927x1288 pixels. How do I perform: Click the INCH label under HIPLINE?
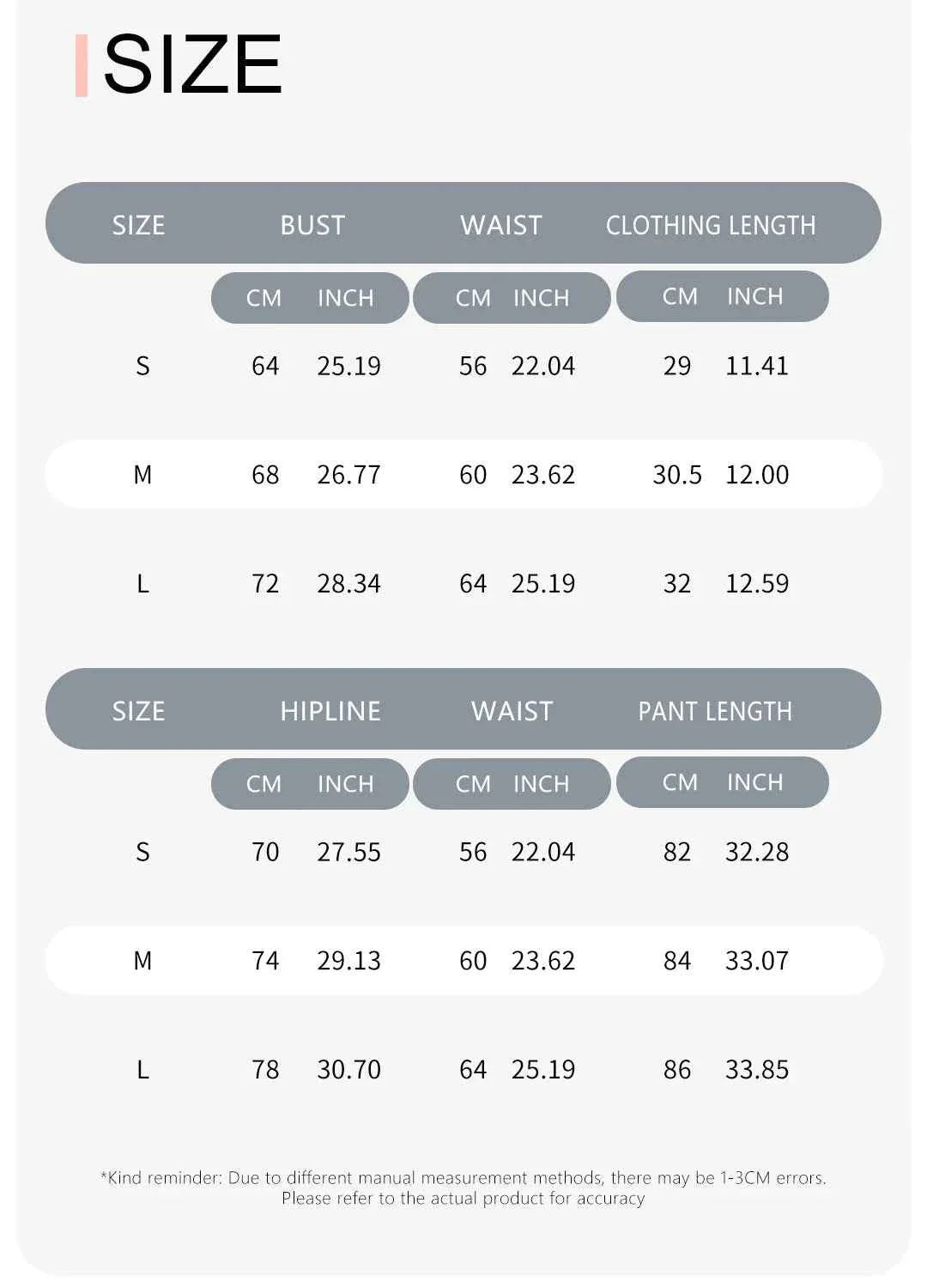(346, 784)
